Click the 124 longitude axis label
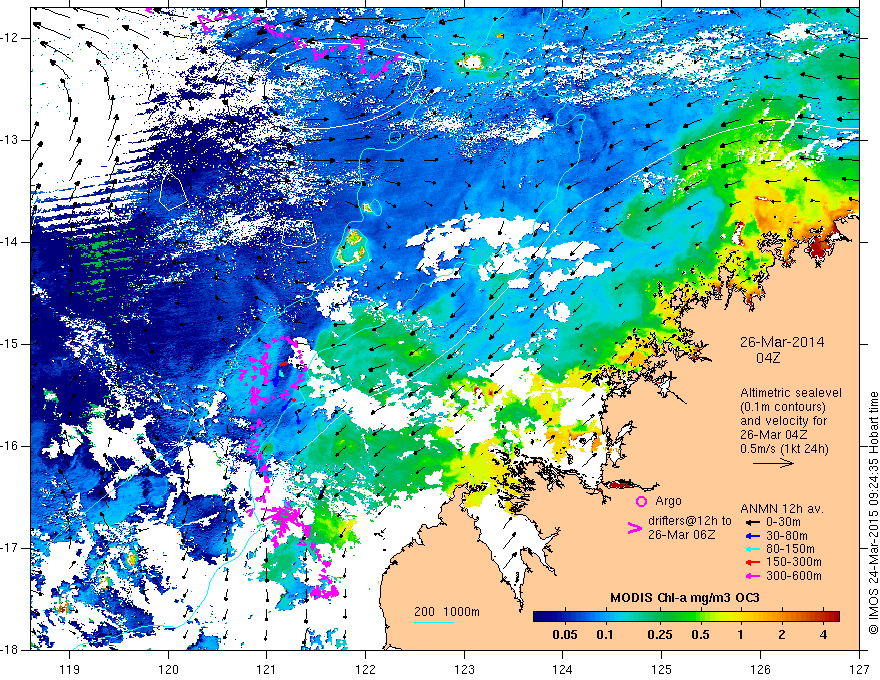This screenshot has width=880, height=680. pos(563,669)
